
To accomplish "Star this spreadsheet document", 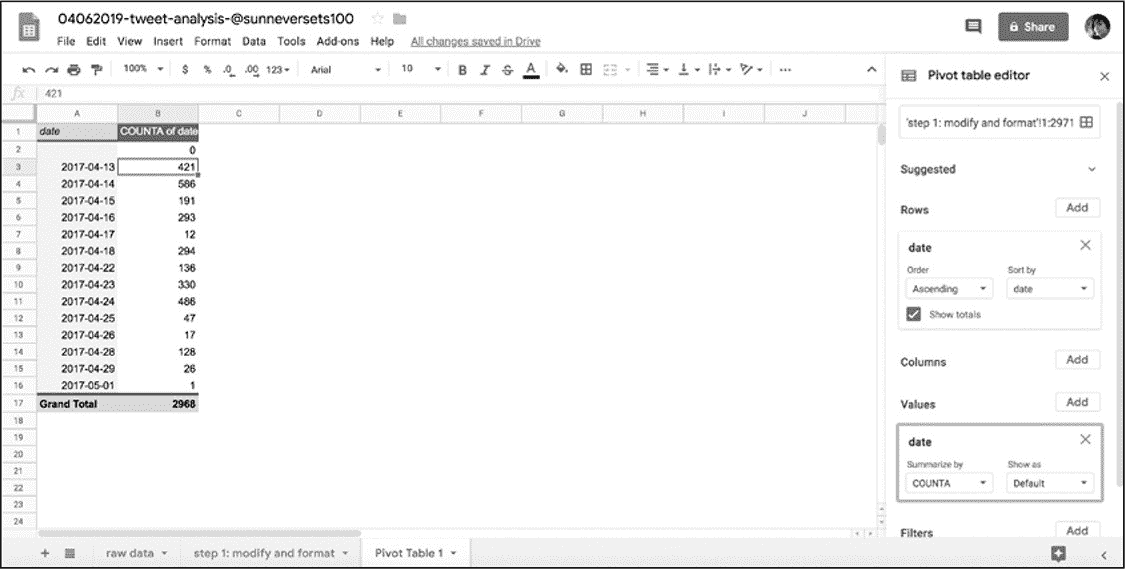I will (x=378, y=19).
